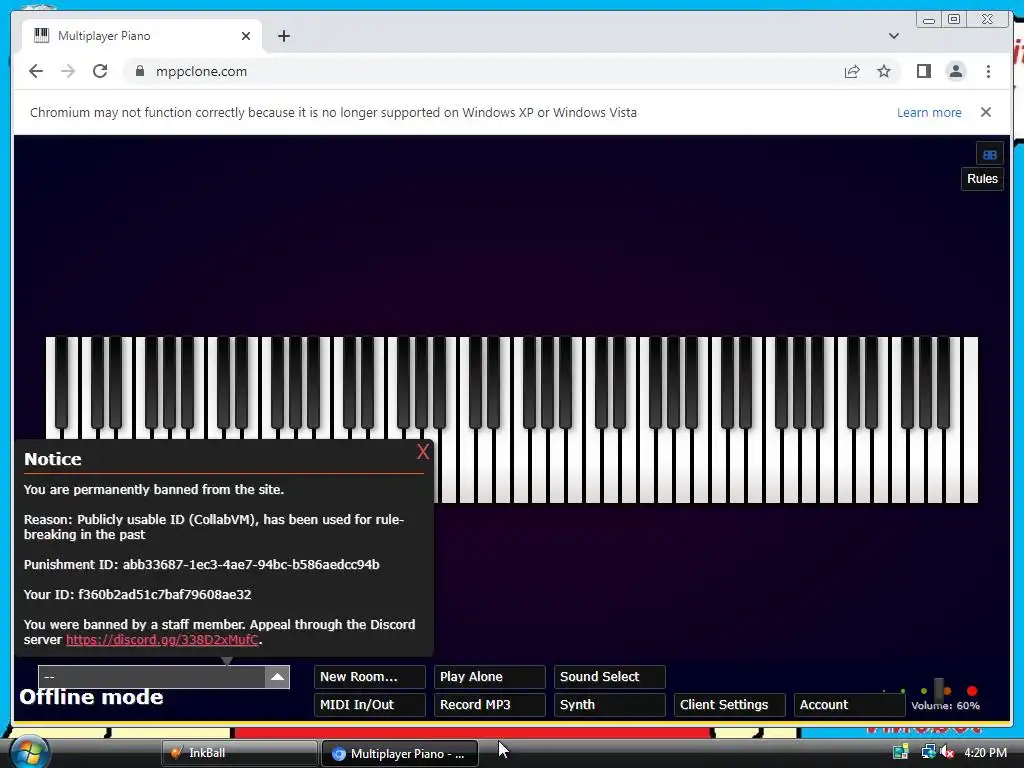Select the Multiplayer Piano browser tab

click(x=142, y=36)
